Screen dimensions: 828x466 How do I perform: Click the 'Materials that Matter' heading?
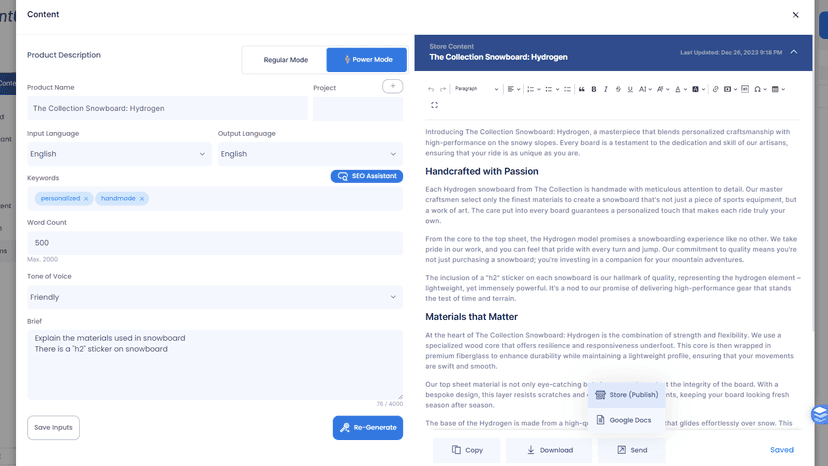click(x=472, y=316)
